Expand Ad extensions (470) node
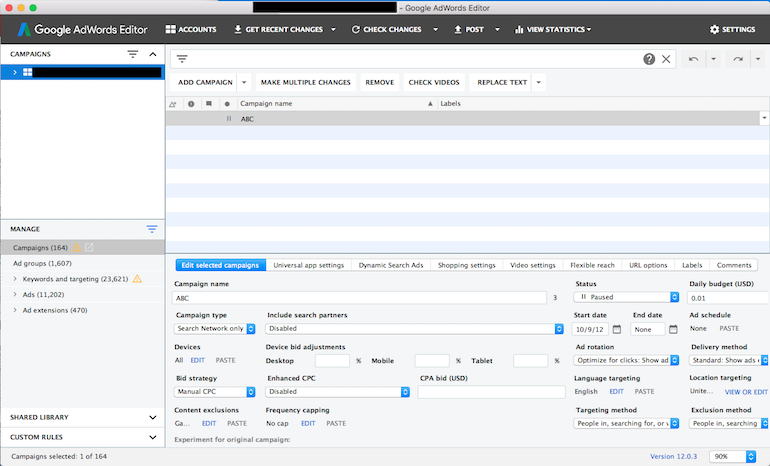770x466 pixels. pos(15,310)
